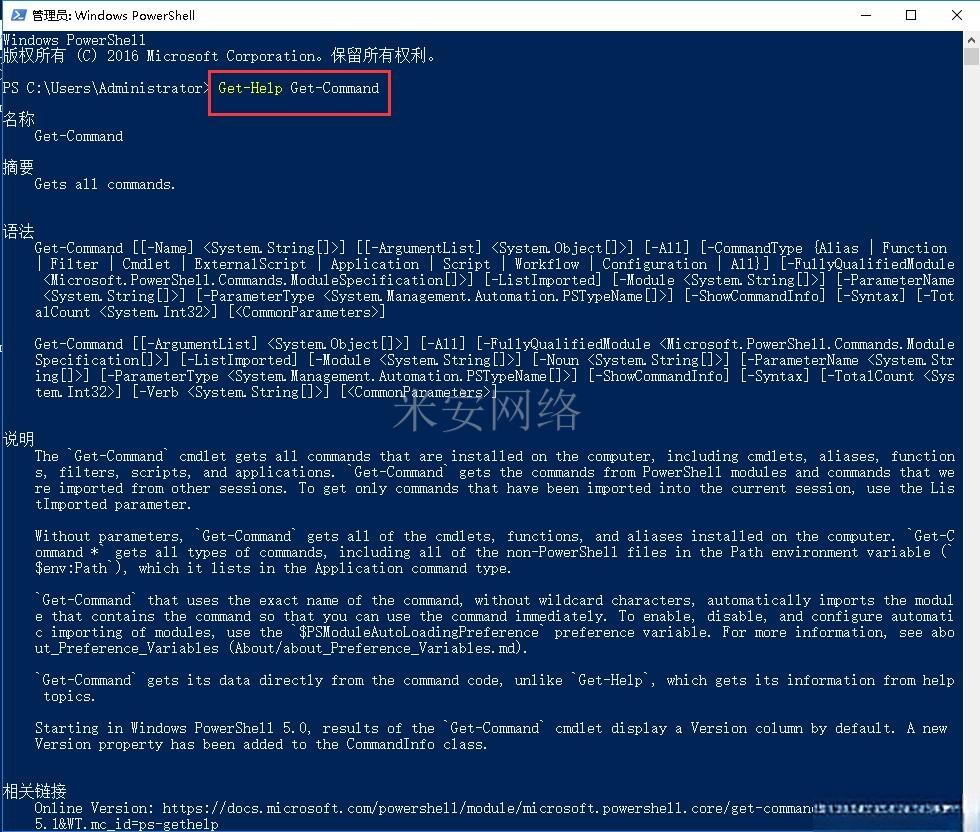Viewport: 980px width, 832px height.
Task: Click "Get-Command" under the 名称 heading
Action: click(79, 136)
